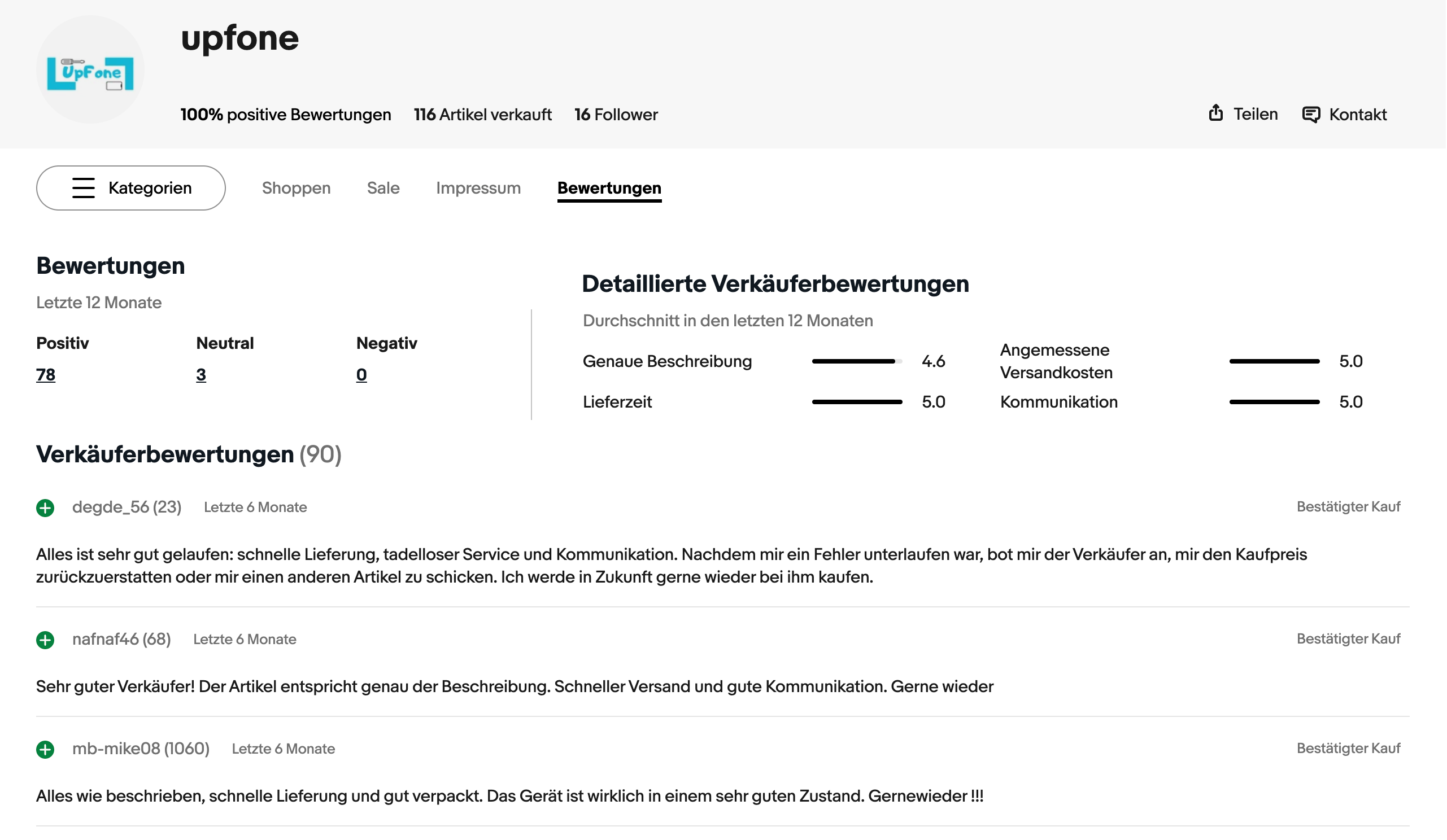Click the 'Negativ' column label
The image size is (1447, 840).
pos(387,343)
